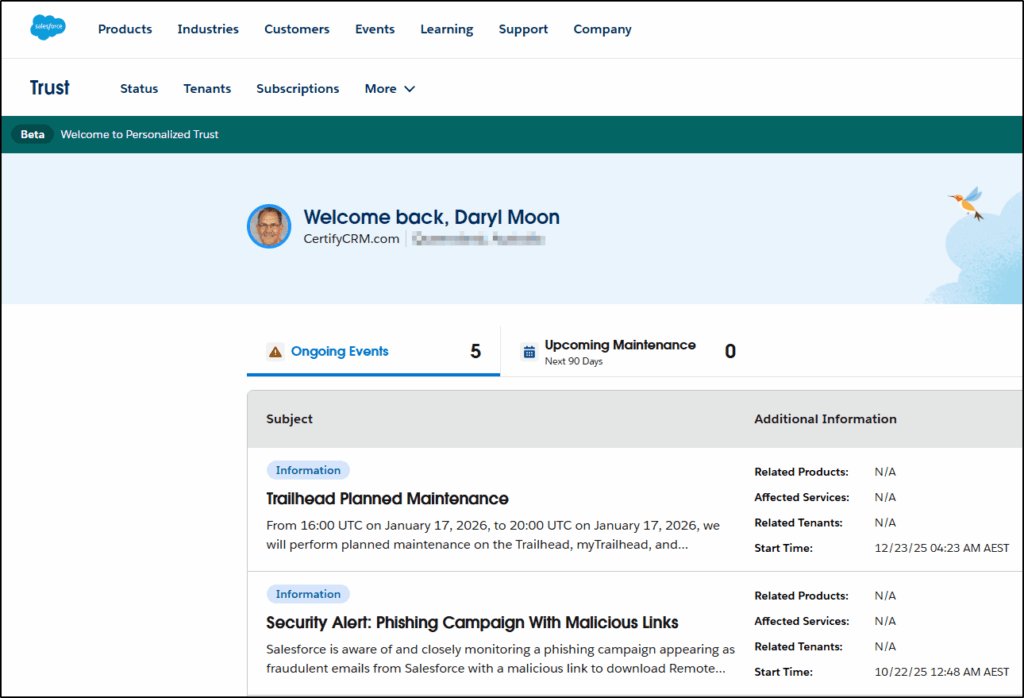The height and width of the screenshot is (698, 1024).
Task: Open the Status page
Action: click(x=139, y=88)
